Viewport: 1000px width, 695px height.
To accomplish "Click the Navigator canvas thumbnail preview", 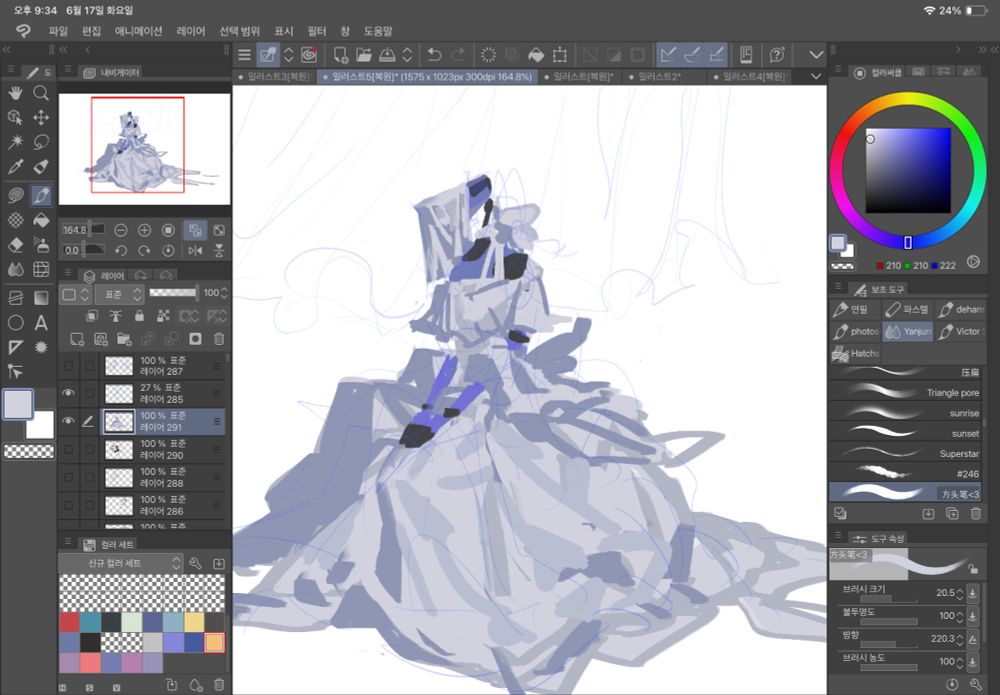I will point(145,149).
